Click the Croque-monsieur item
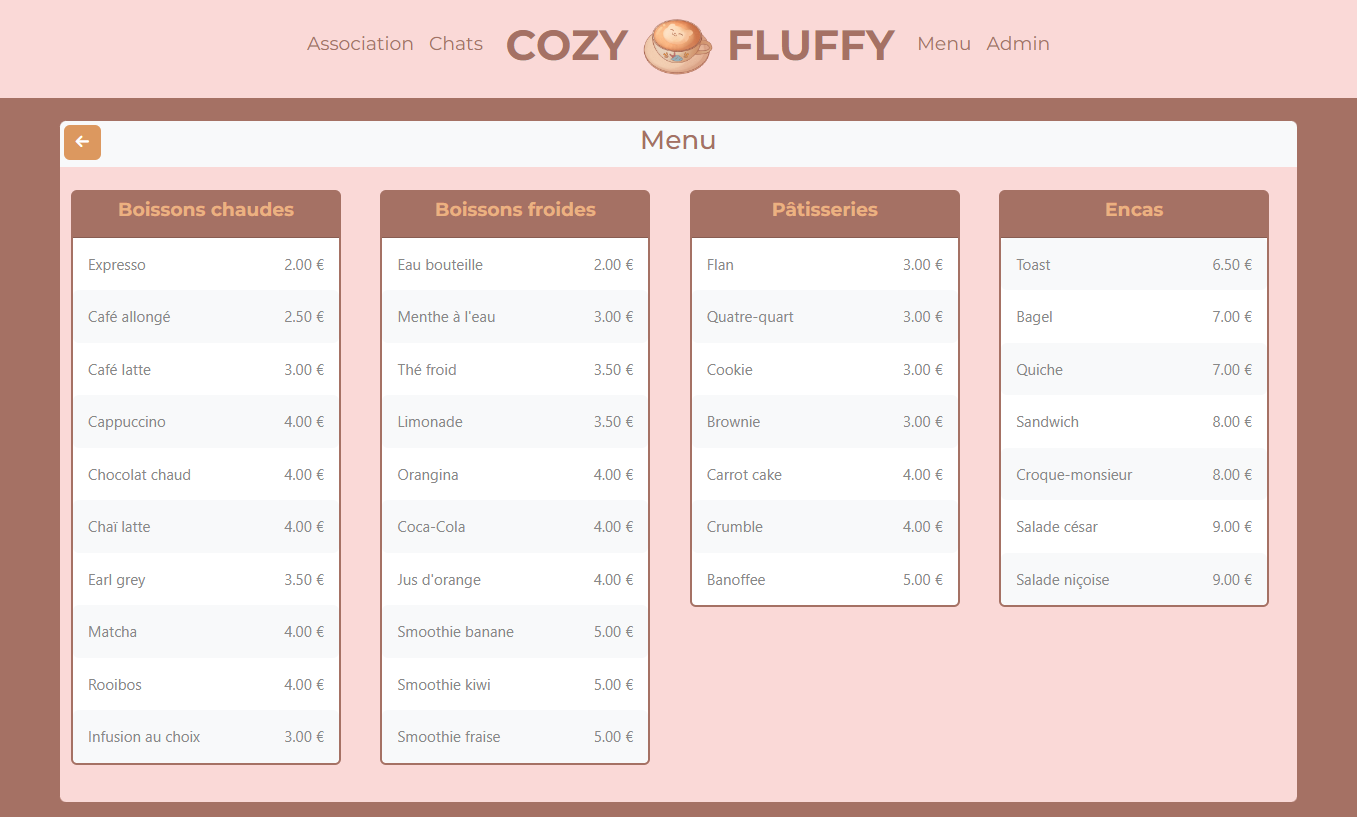Screen dimensions: 1357x817 pos(1134,475)
